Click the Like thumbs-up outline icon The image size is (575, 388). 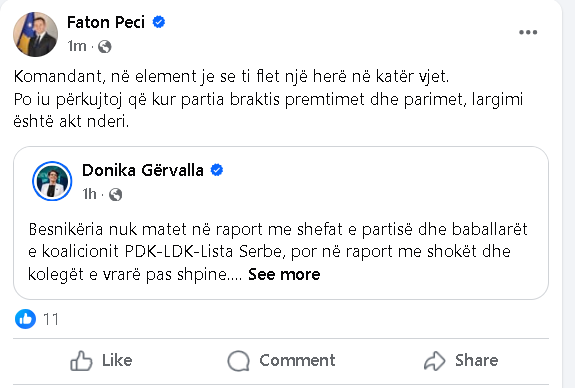click(81, 360)
